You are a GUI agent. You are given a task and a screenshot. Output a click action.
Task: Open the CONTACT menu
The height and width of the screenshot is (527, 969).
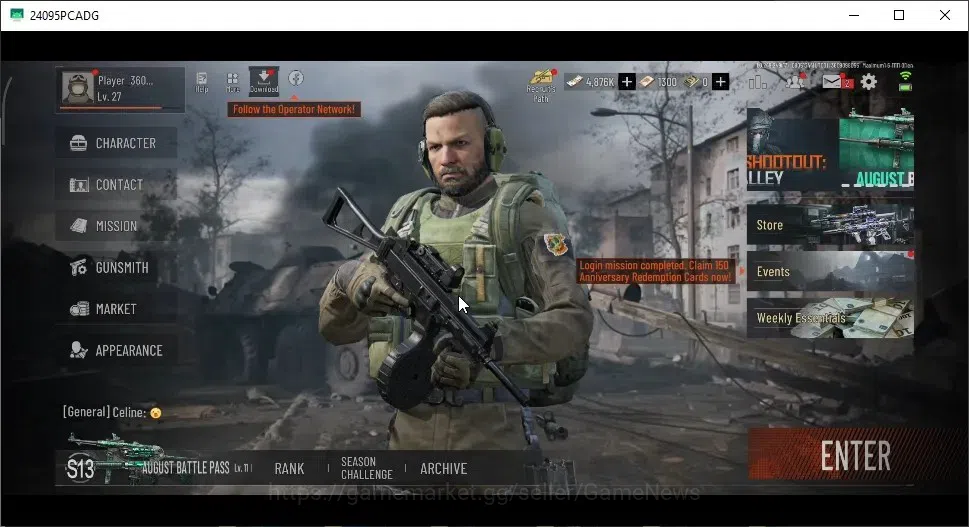click(116, 185)
